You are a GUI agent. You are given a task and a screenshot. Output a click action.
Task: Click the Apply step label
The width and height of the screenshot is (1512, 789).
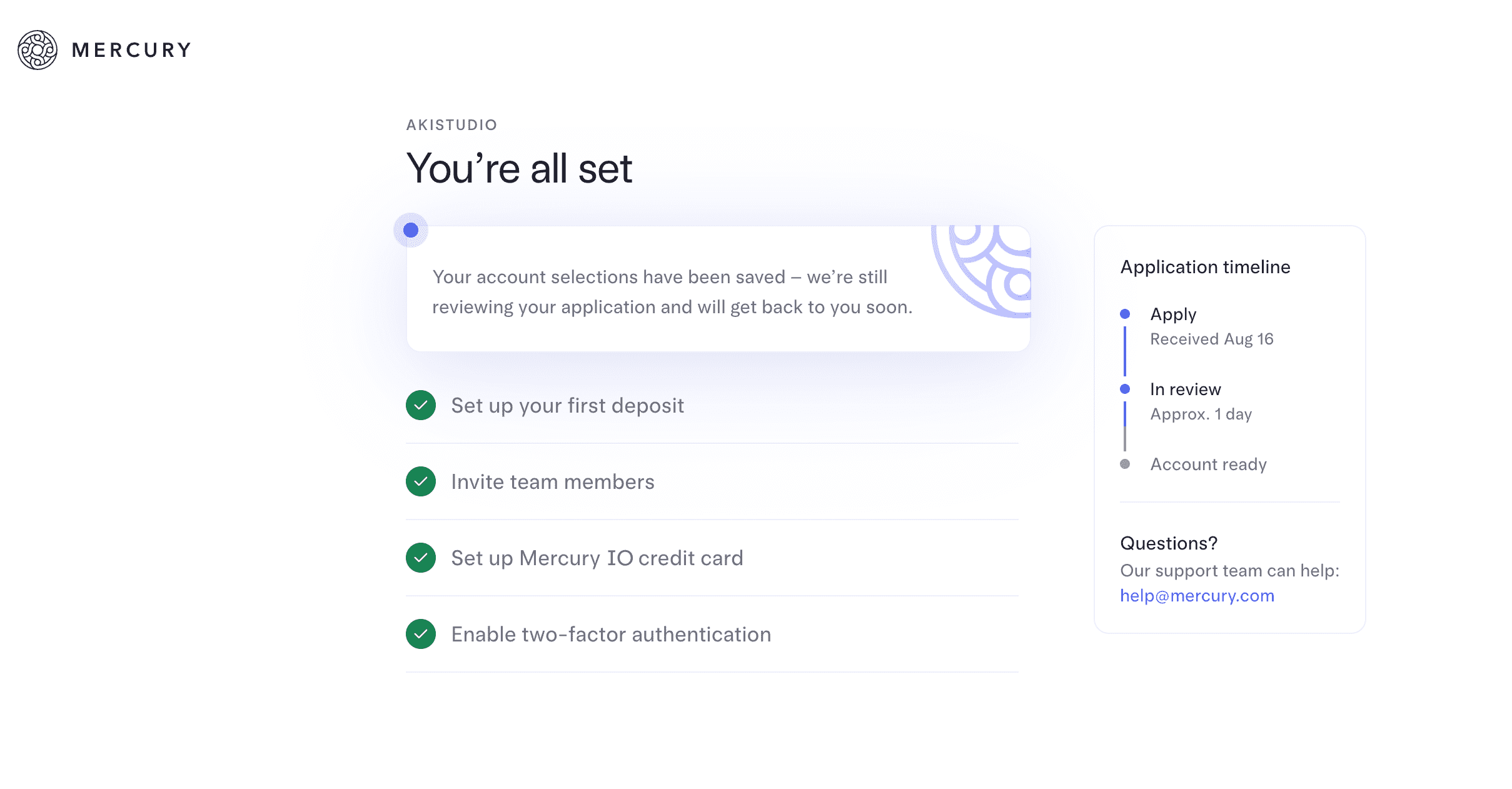1173,314
